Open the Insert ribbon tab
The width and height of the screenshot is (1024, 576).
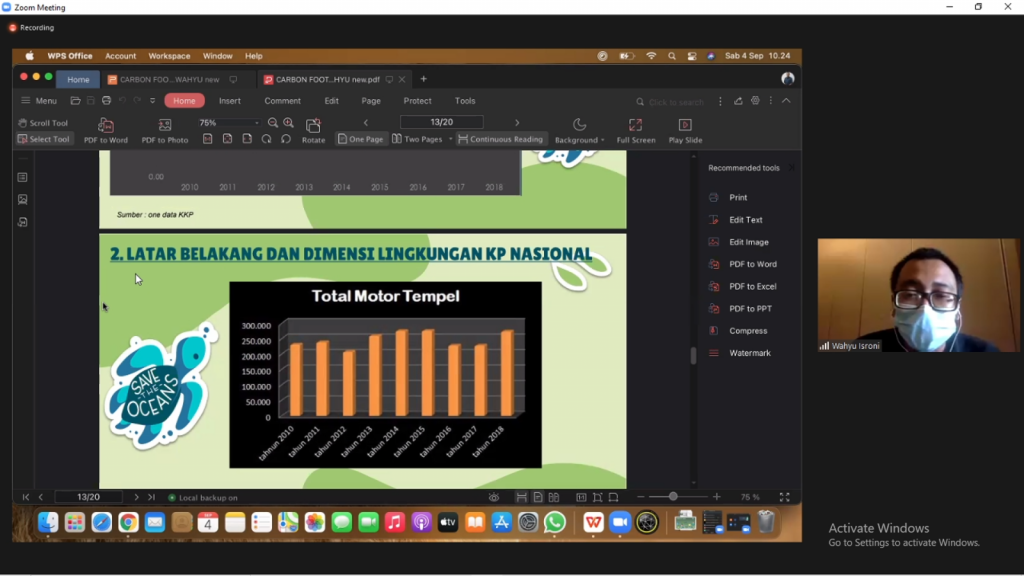click(x=230, y=101)
